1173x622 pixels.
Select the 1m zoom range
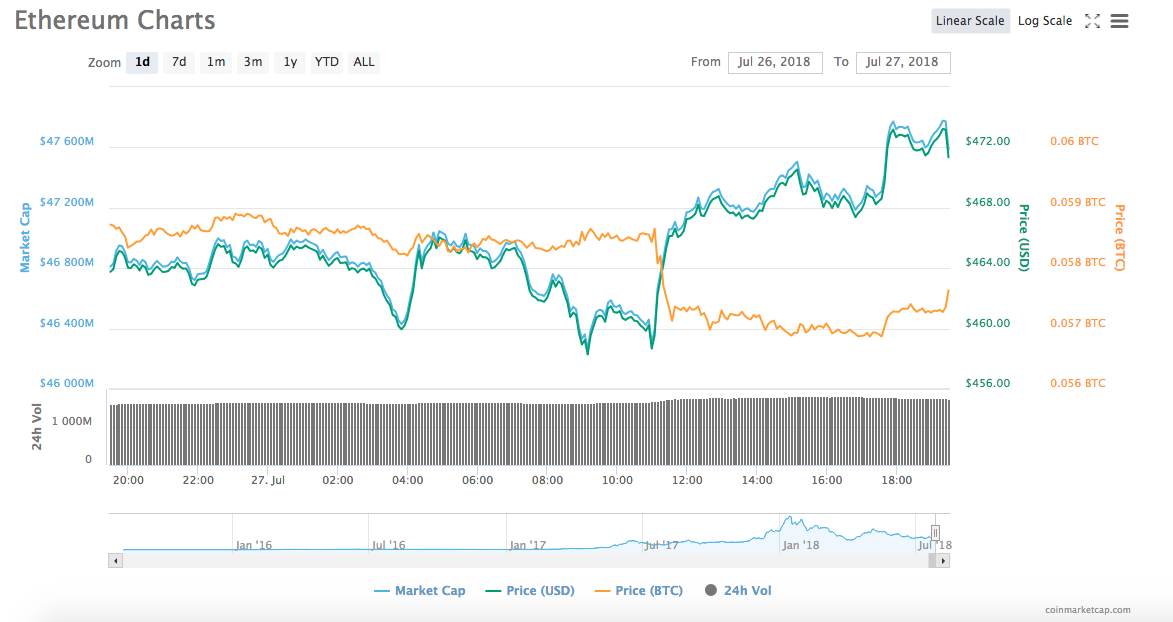point(216,62)
